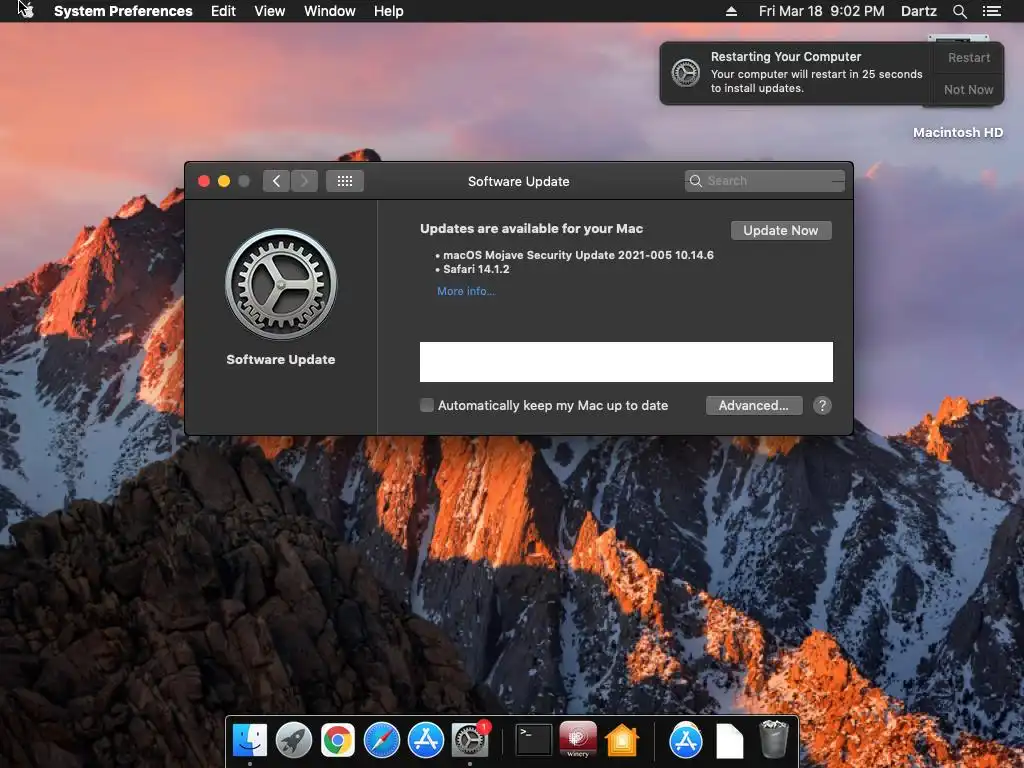Click the date and time in menu bar
Image resolution: width=1024 pixels, height=768 pixels.
click(822, 11)
